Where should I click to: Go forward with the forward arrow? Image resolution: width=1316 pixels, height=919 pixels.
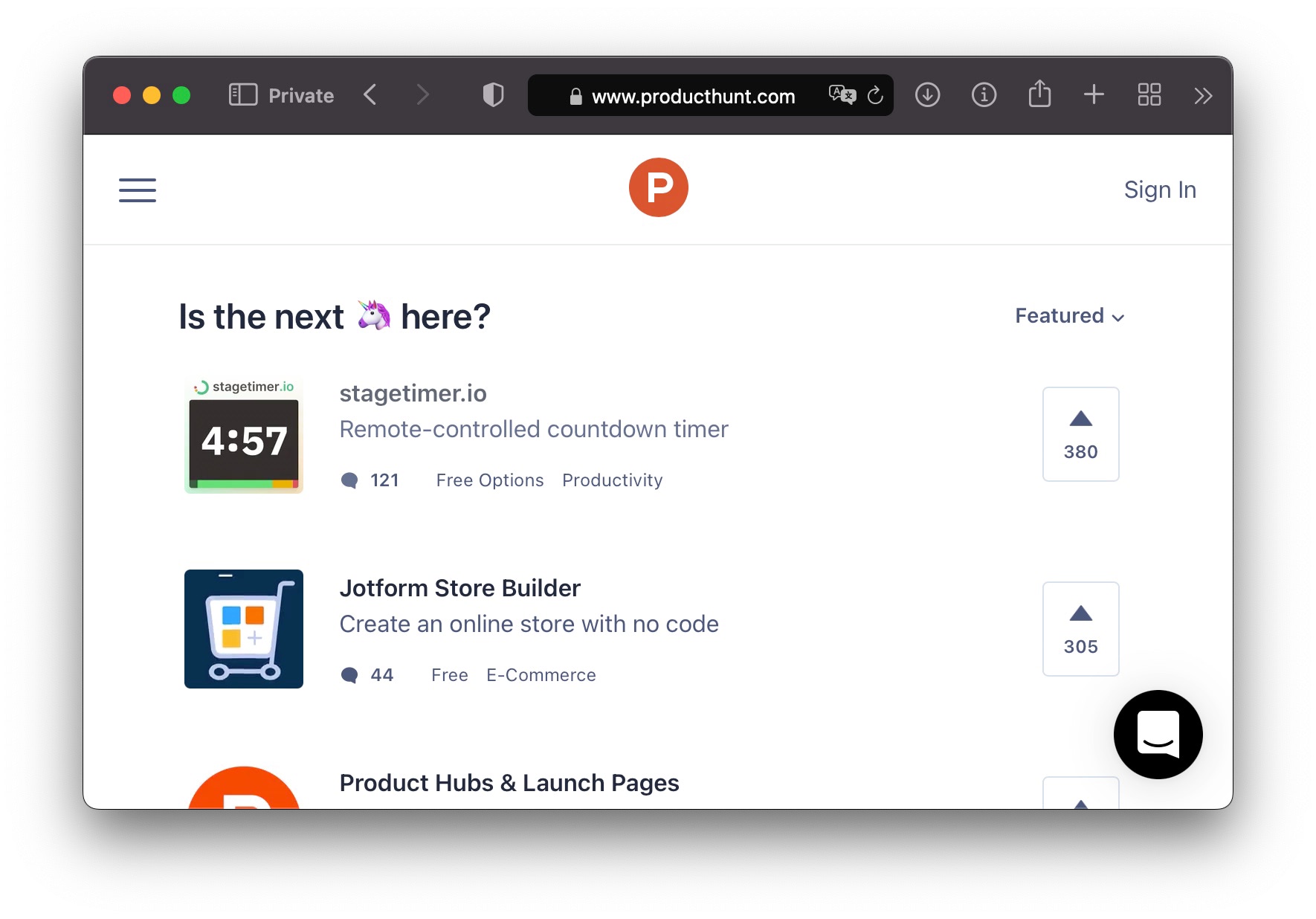422,95
